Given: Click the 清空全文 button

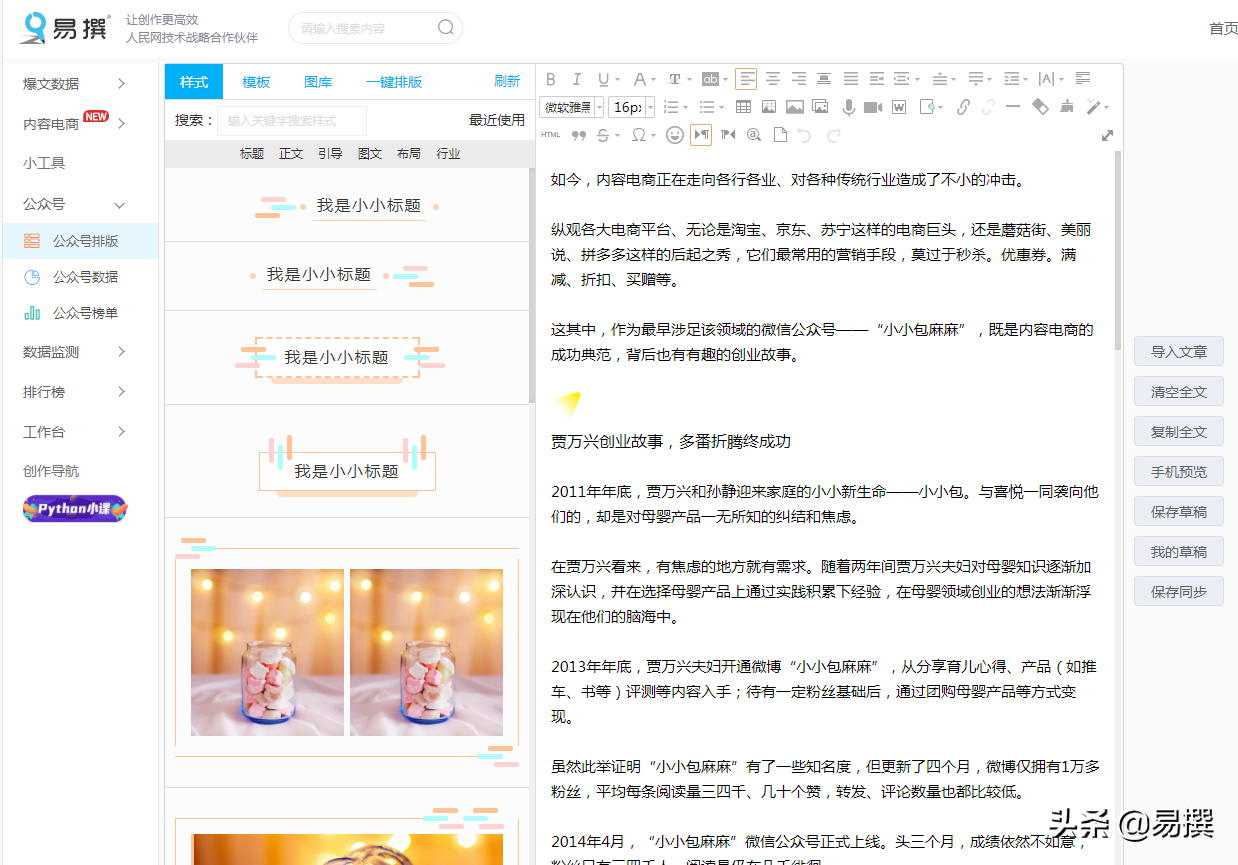Looking at the screenshot, I should (1179, 392).
